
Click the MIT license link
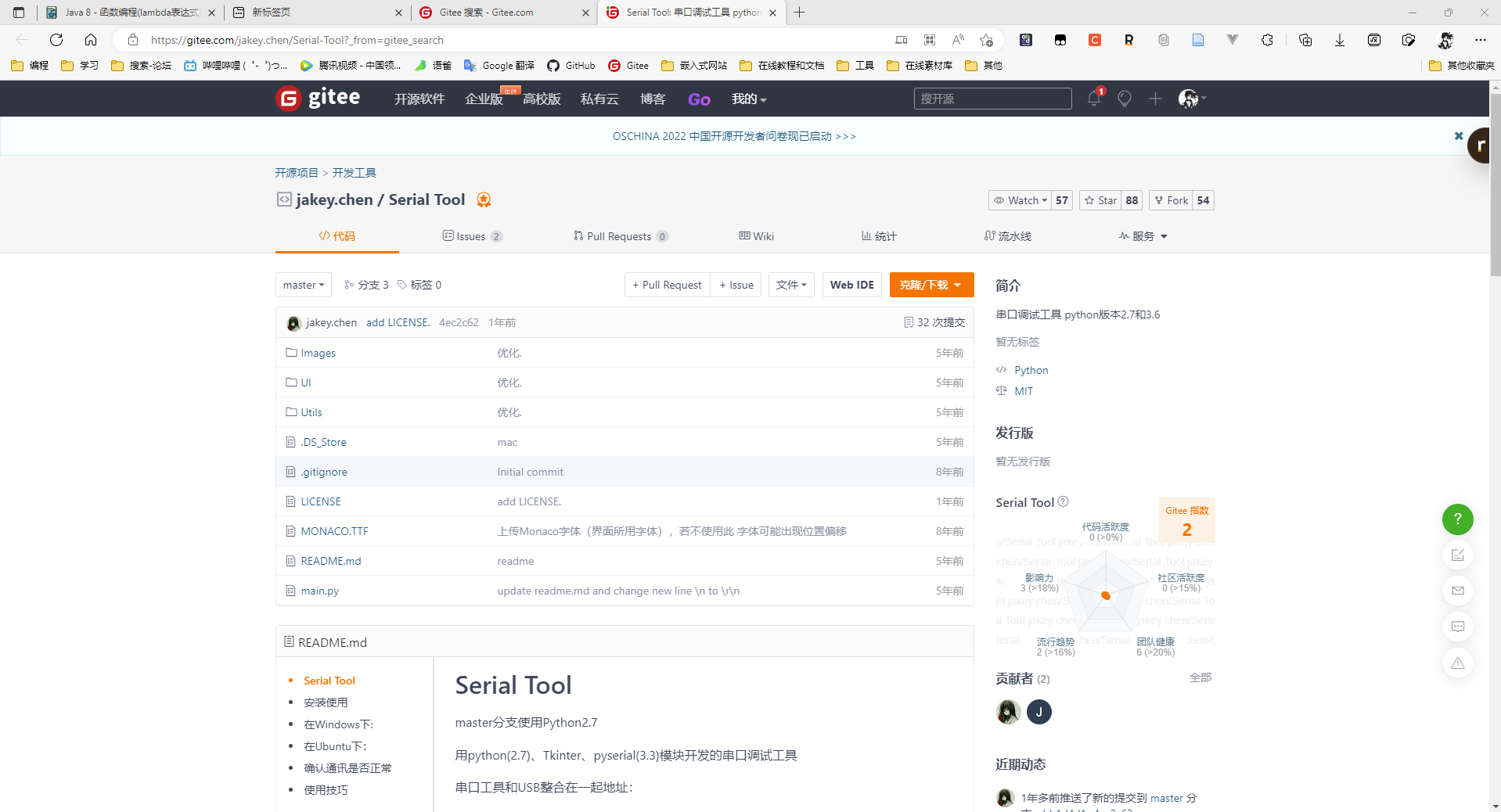tap(1024, 391)
